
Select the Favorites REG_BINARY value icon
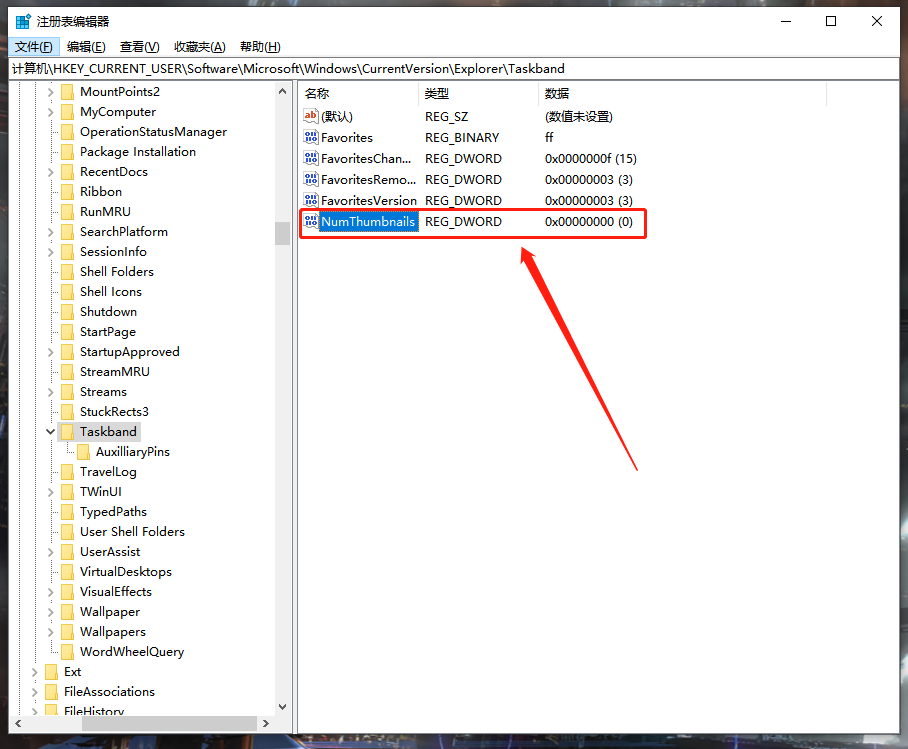(x=310, y=137)
